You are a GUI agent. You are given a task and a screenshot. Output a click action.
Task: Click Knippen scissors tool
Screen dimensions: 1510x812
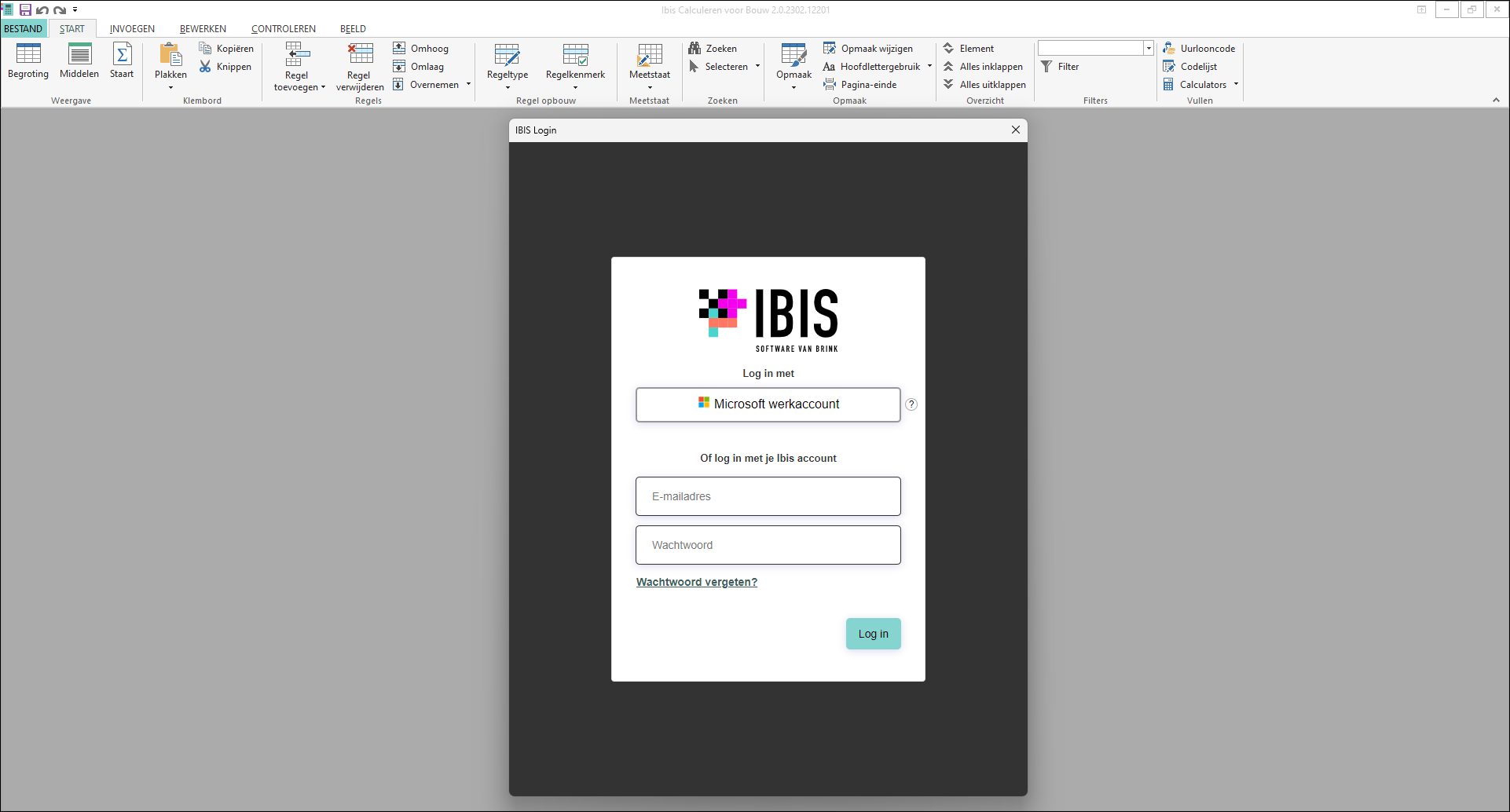coord(225,67)
